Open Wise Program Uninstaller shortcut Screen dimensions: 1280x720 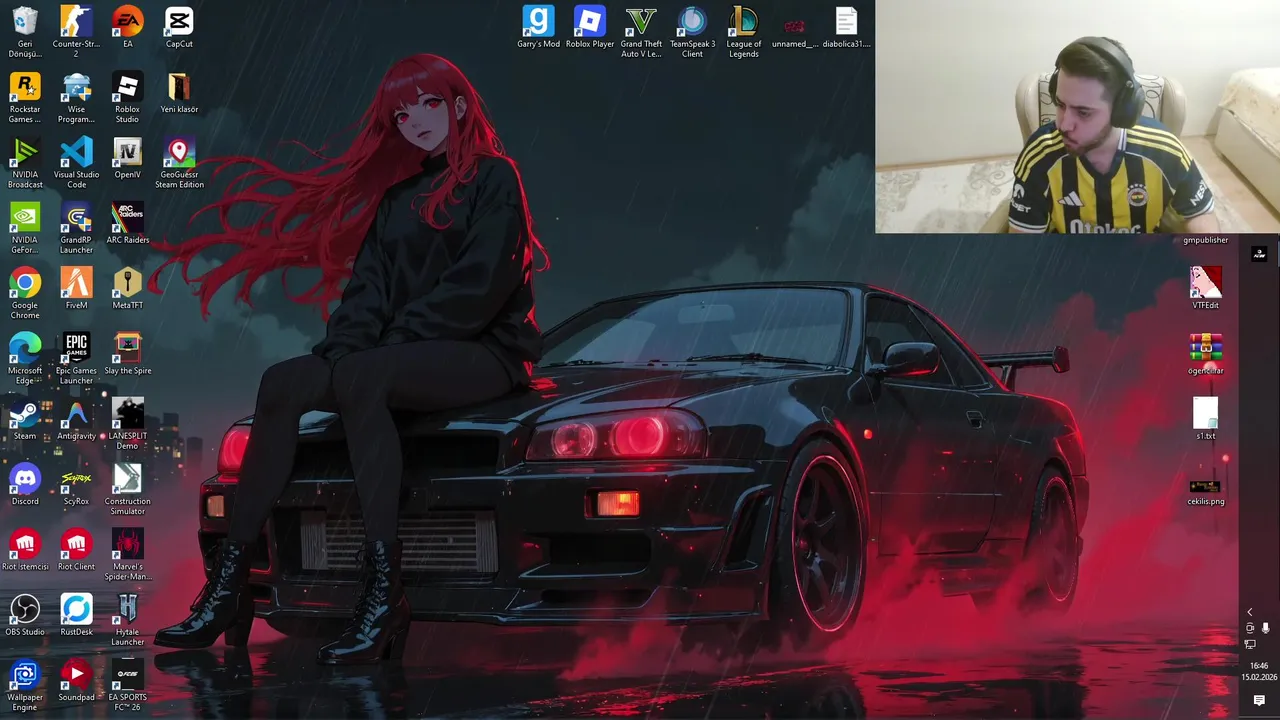coord(76,97)
